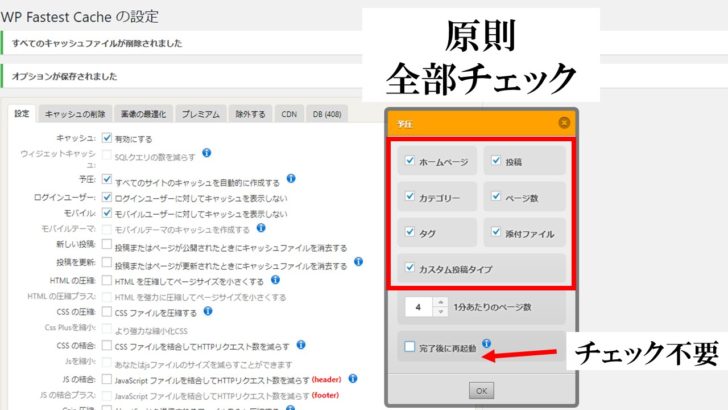Viewport: 728px width, 410px height.
Task: Uncheck タグ in the preload popup
Action: [410, 231]
